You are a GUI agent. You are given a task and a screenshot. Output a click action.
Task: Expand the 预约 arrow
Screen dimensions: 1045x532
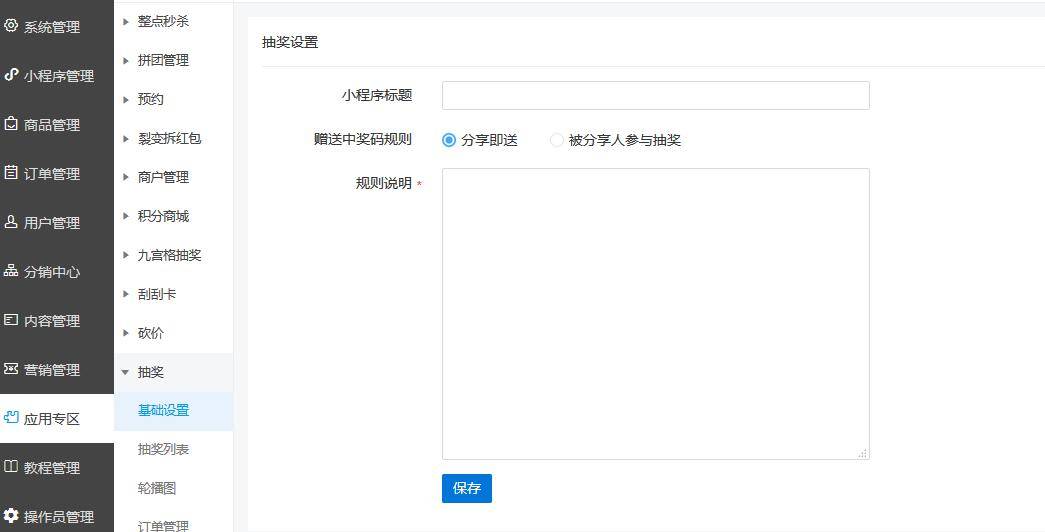(125, 99)
